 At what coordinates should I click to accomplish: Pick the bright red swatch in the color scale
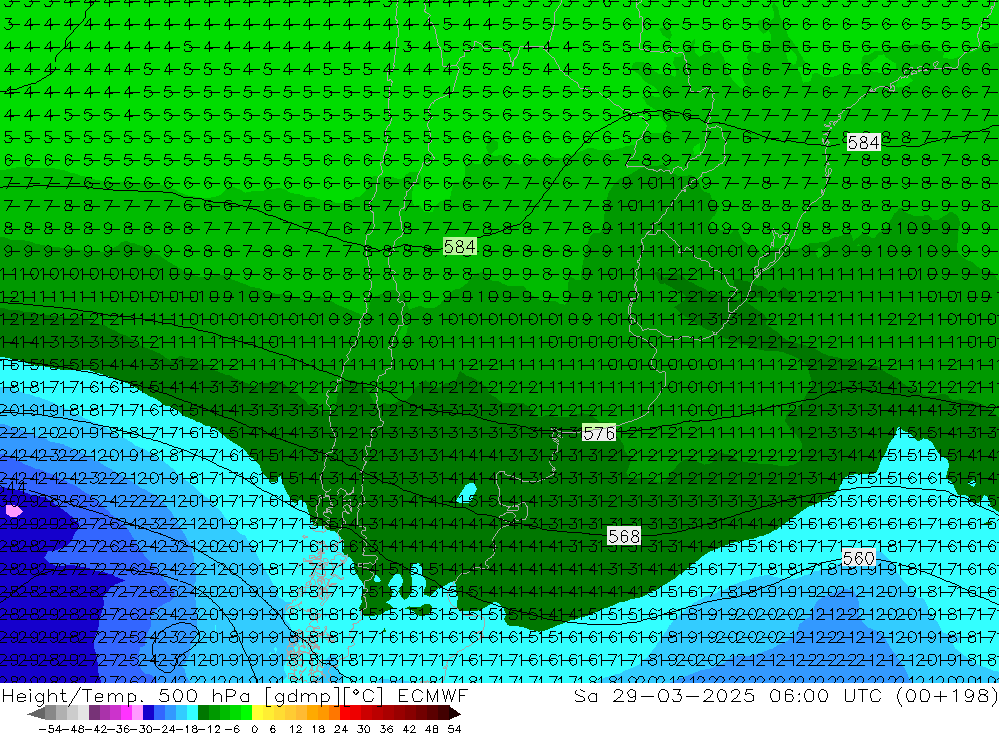(345, 714)
